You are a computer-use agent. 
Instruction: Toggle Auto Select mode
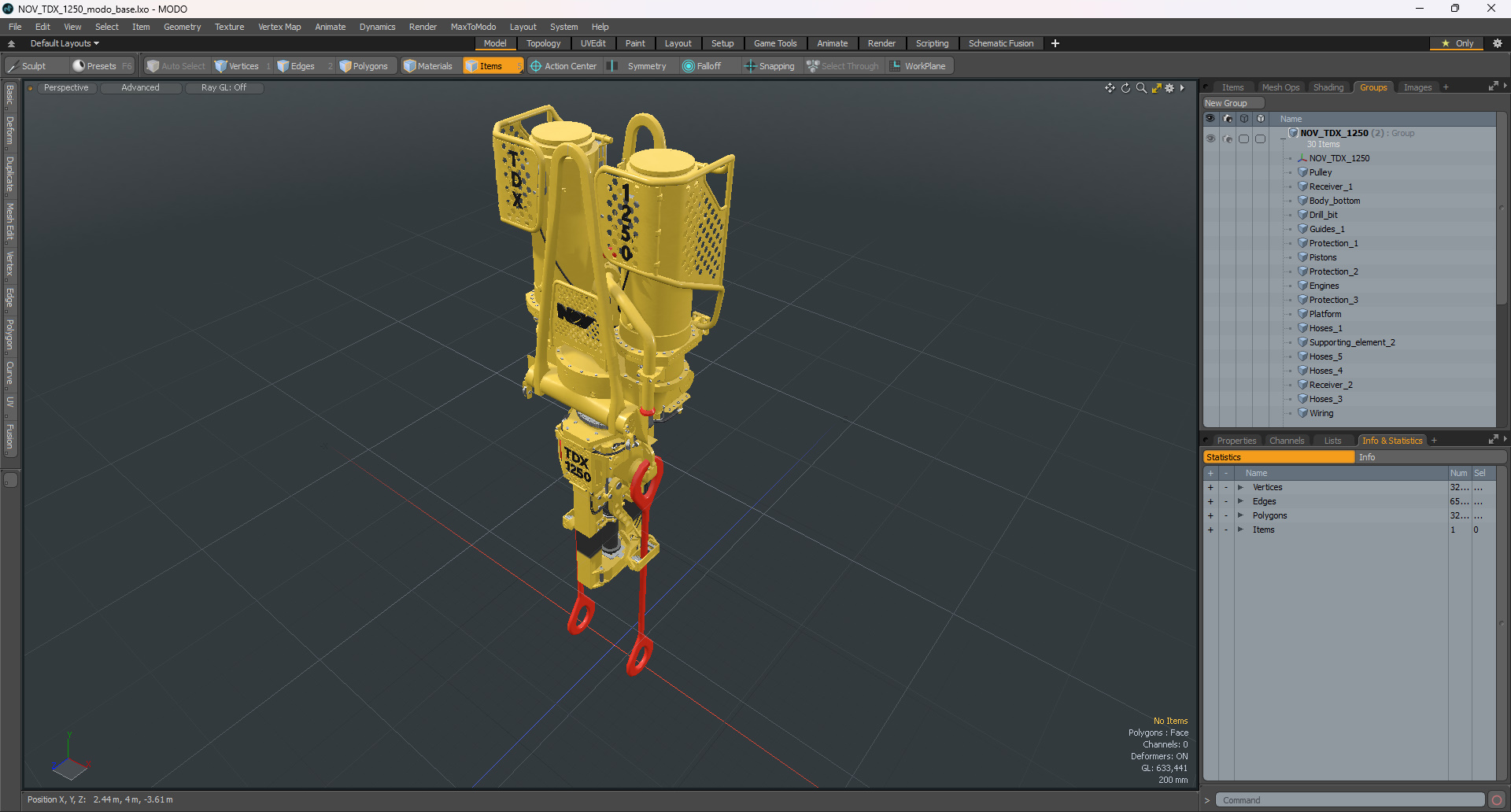176,66
